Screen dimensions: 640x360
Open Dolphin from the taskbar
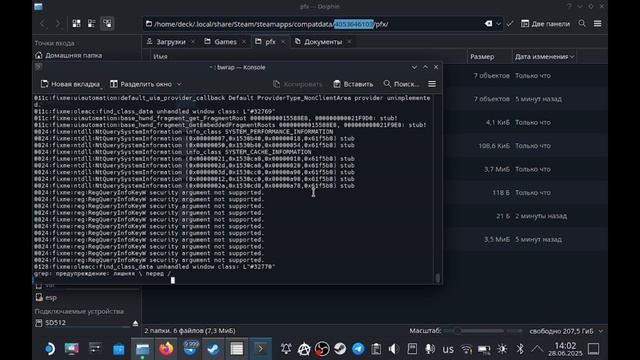tap(142, 349)
